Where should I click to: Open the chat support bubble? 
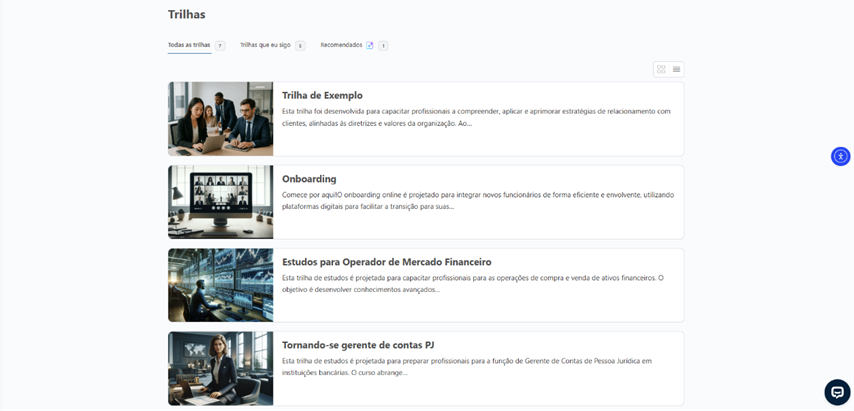coord(837,392)
